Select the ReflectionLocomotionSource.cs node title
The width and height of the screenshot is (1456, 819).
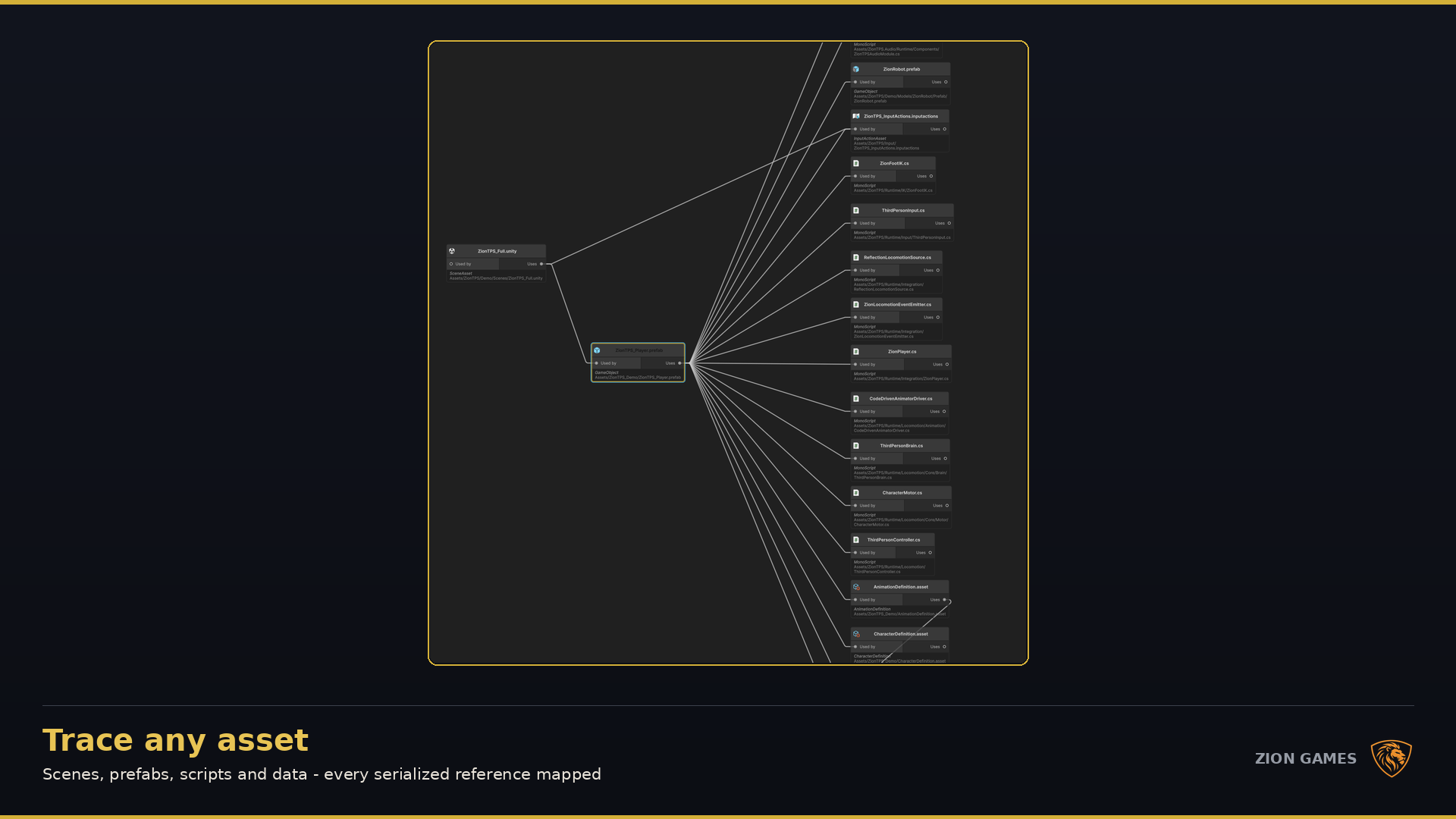(x=897, y=257)
